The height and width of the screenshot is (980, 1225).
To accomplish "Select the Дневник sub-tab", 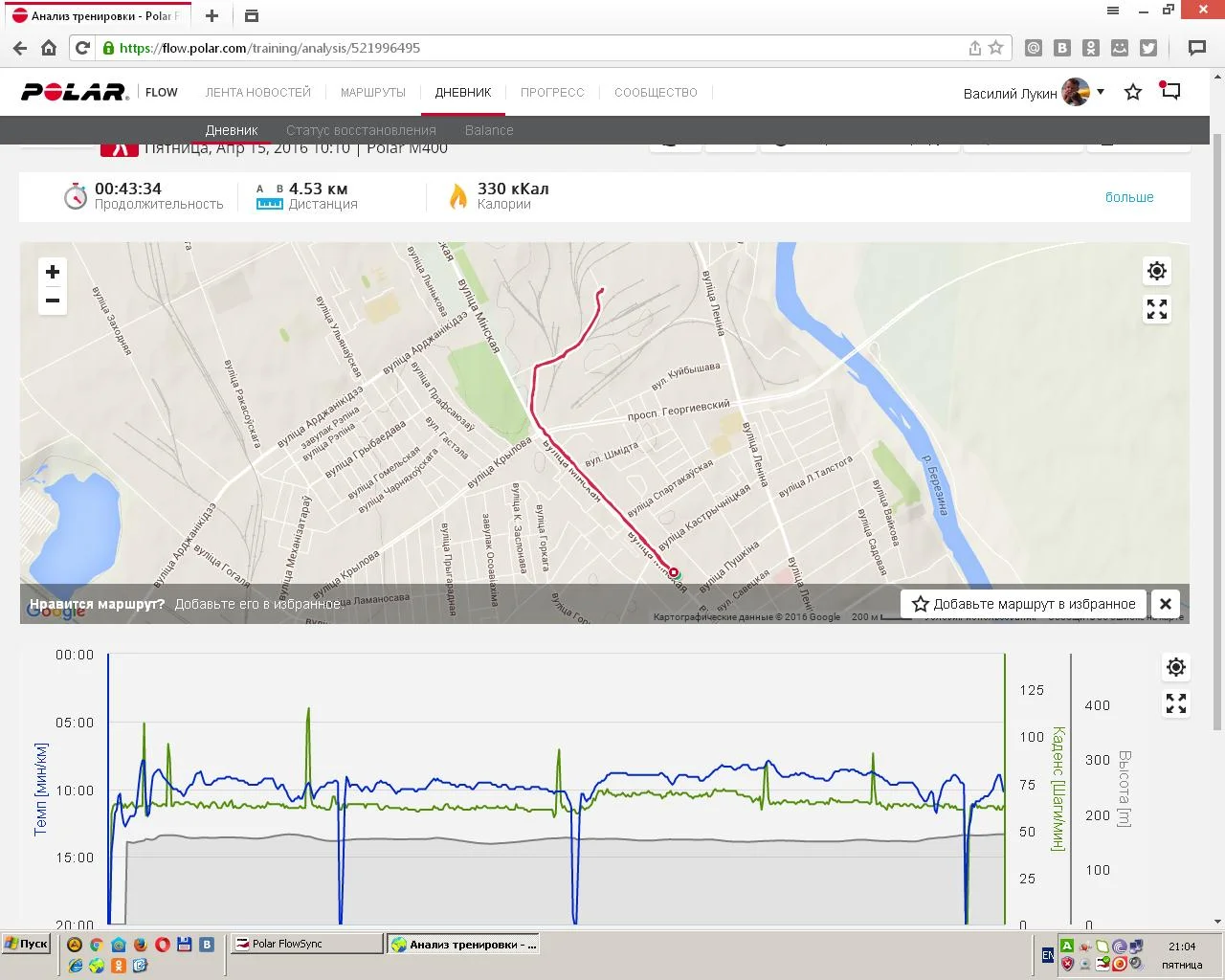I will pos(232,130).
